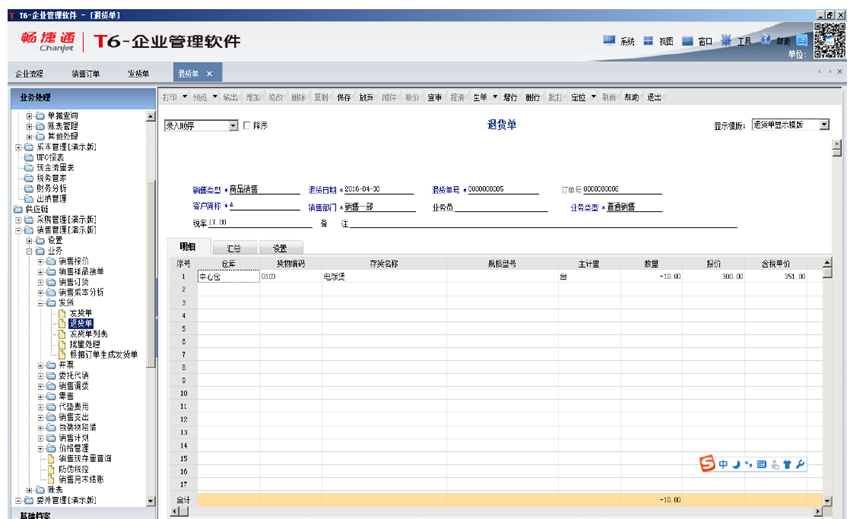850x519 pixels.
Task: Click the 出纳管理 folder icon
Action: pos(29,199)
